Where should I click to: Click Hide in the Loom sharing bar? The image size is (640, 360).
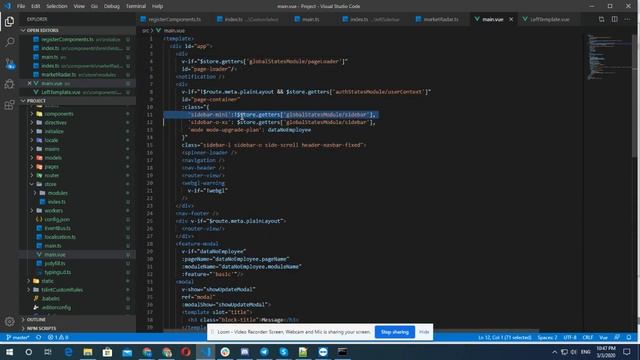(x=424, y=332)
